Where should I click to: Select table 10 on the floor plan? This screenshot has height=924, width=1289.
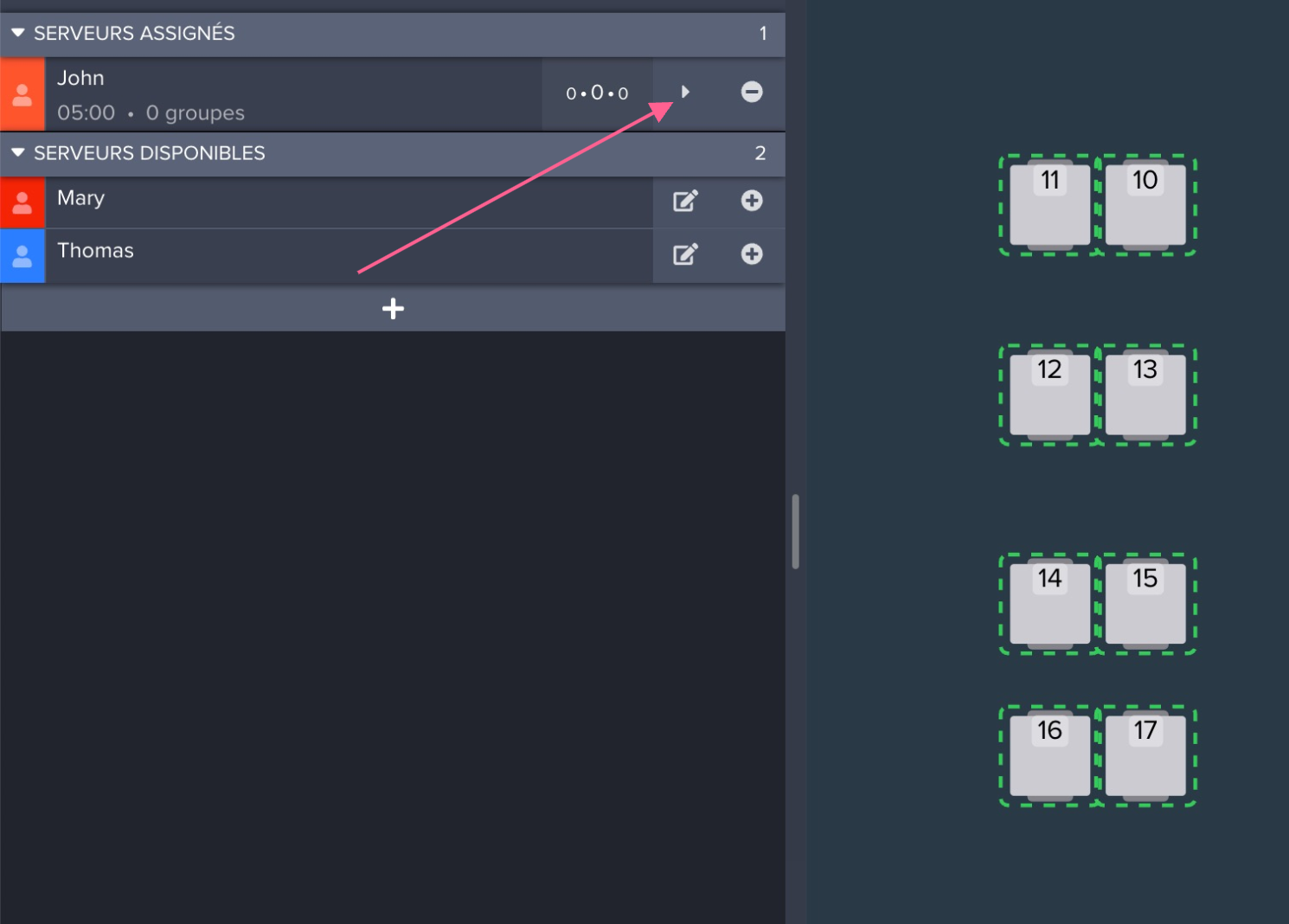coord(1145,205)
